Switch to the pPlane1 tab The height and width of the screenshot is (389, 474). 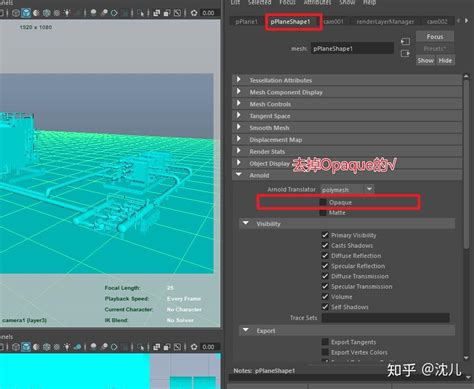[247, 22]
